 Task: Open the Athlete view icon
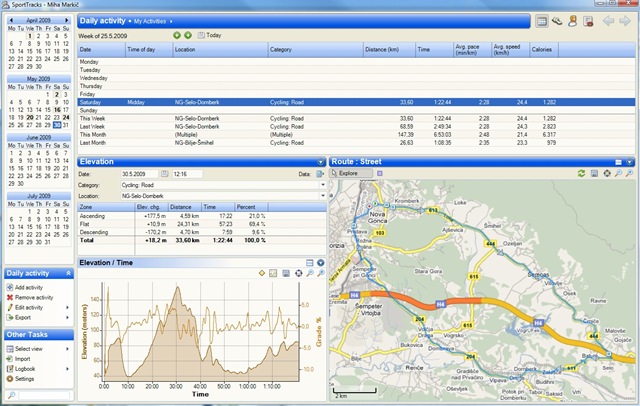pos(573,20)
